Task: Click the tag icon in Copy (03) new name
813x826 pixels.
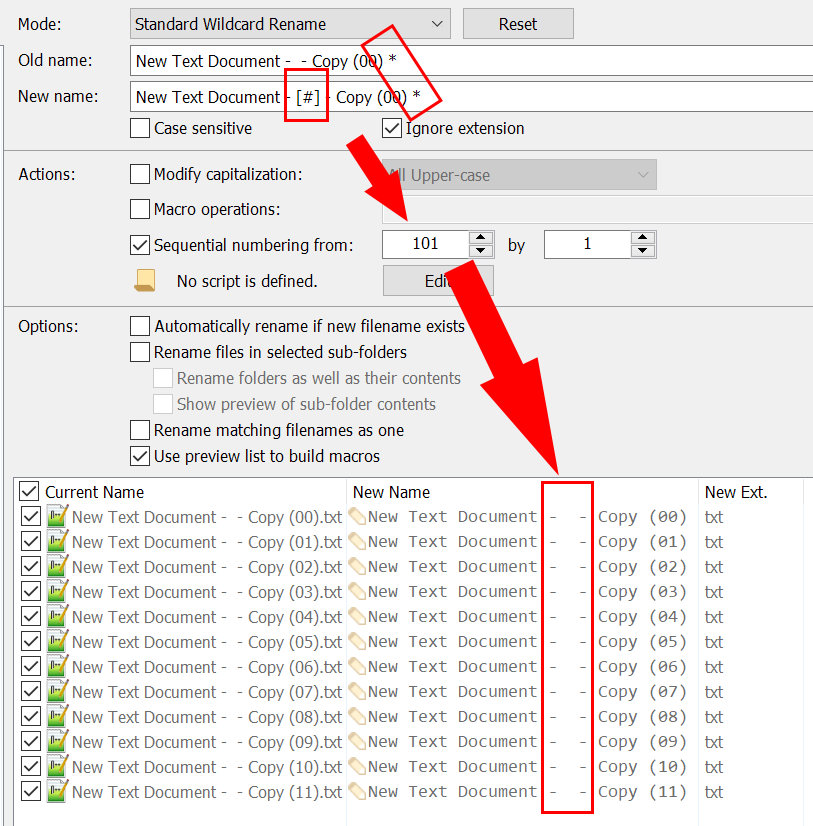Action: (x=357, y=591)
